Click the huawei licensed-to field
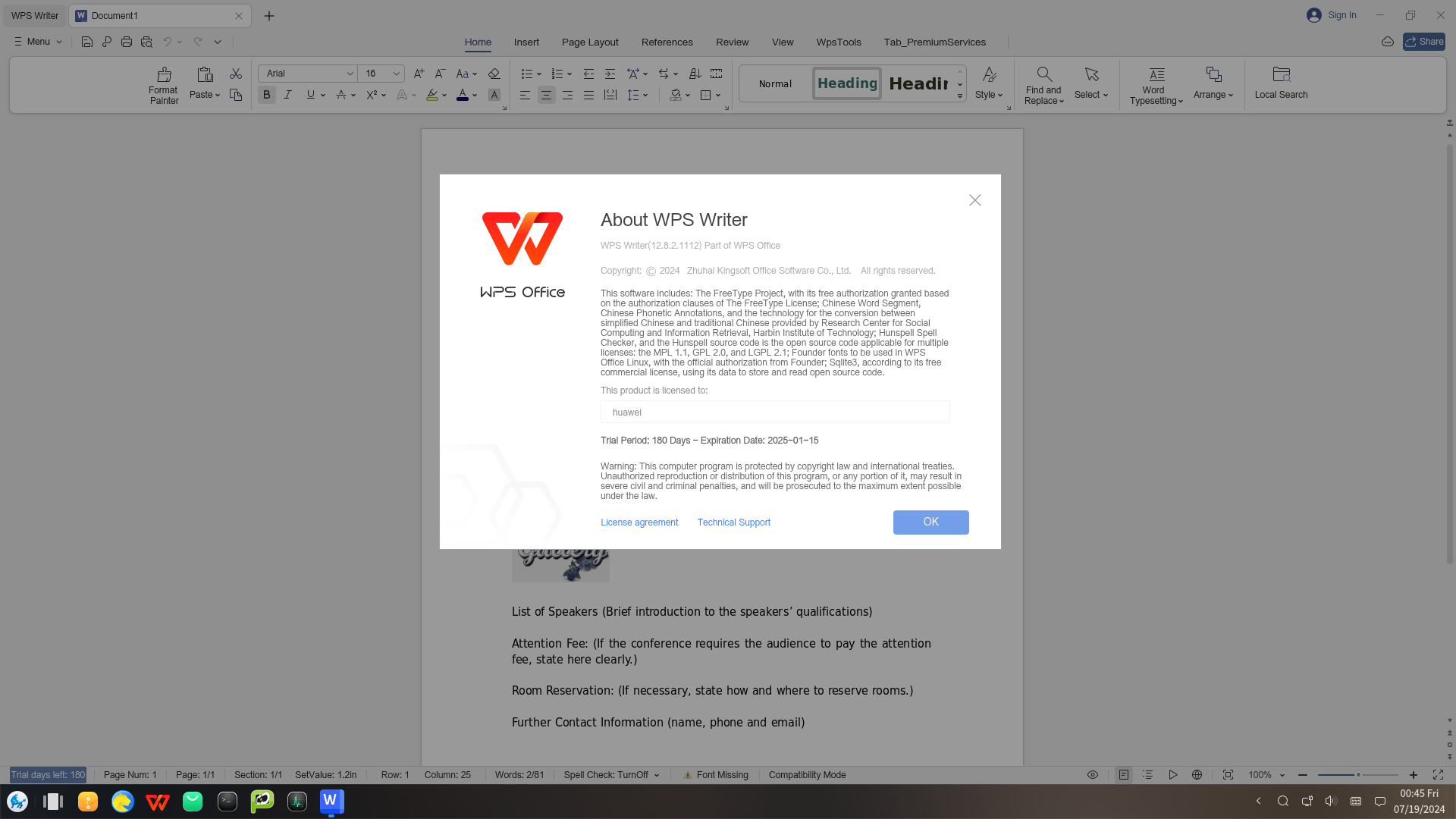The height and width of the screenshot is (819, 1456). (x=774, y=413)
